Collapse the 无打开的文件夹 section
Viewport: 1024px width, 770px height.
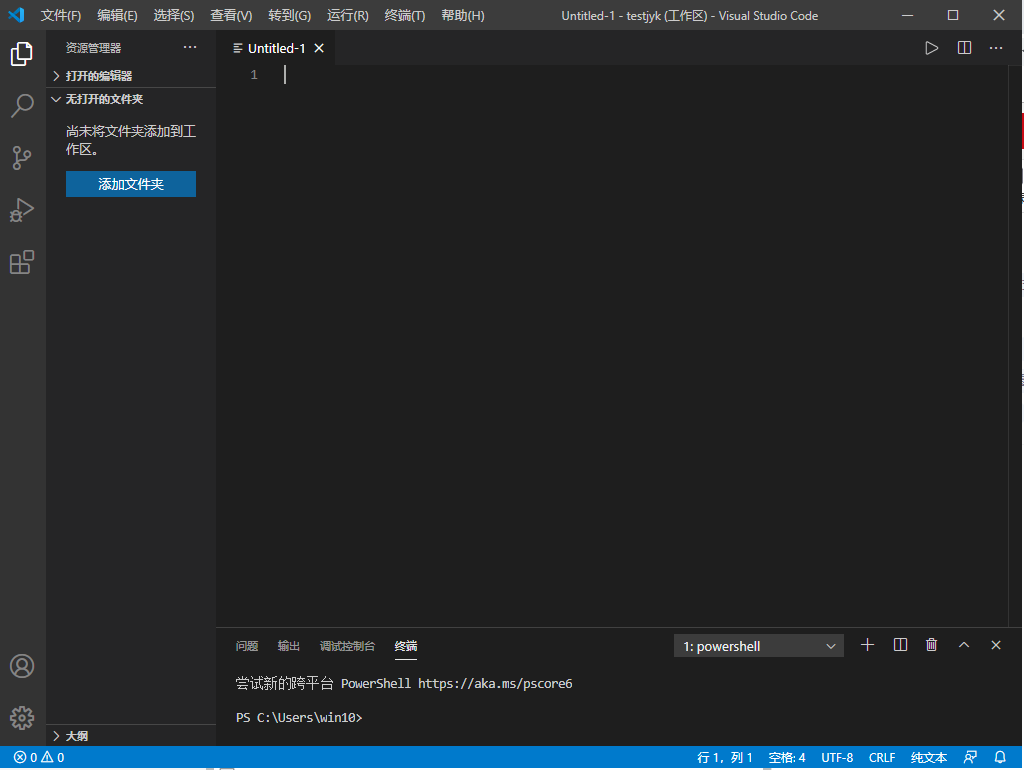pyautogui.click(x=131, y=99)
